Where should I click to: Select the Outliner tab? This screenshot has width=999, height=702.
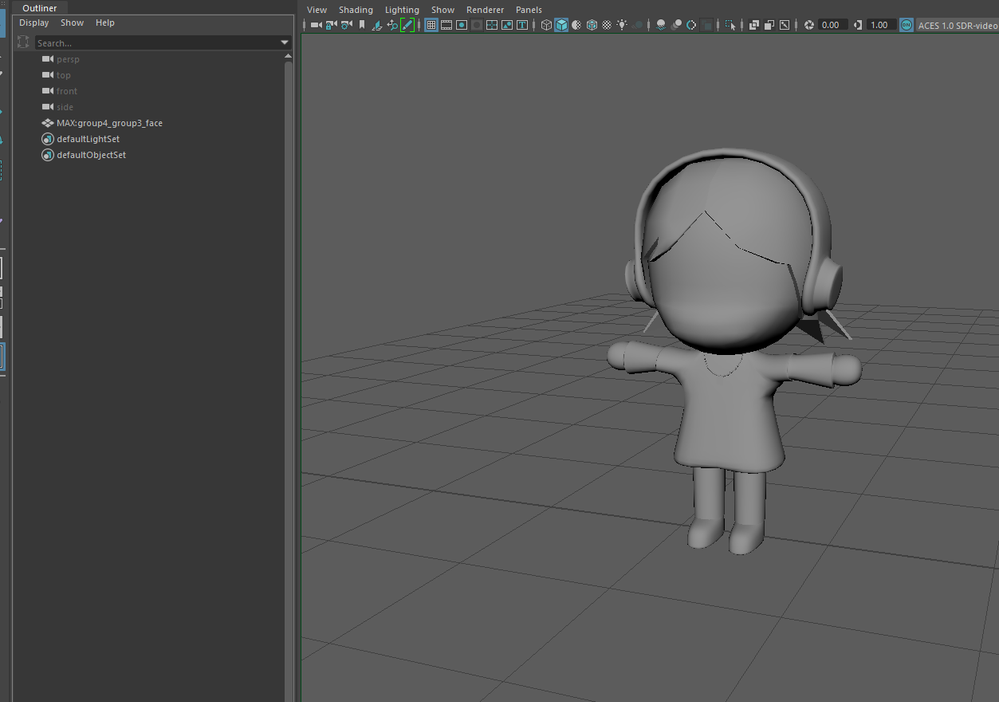[40, 8]
